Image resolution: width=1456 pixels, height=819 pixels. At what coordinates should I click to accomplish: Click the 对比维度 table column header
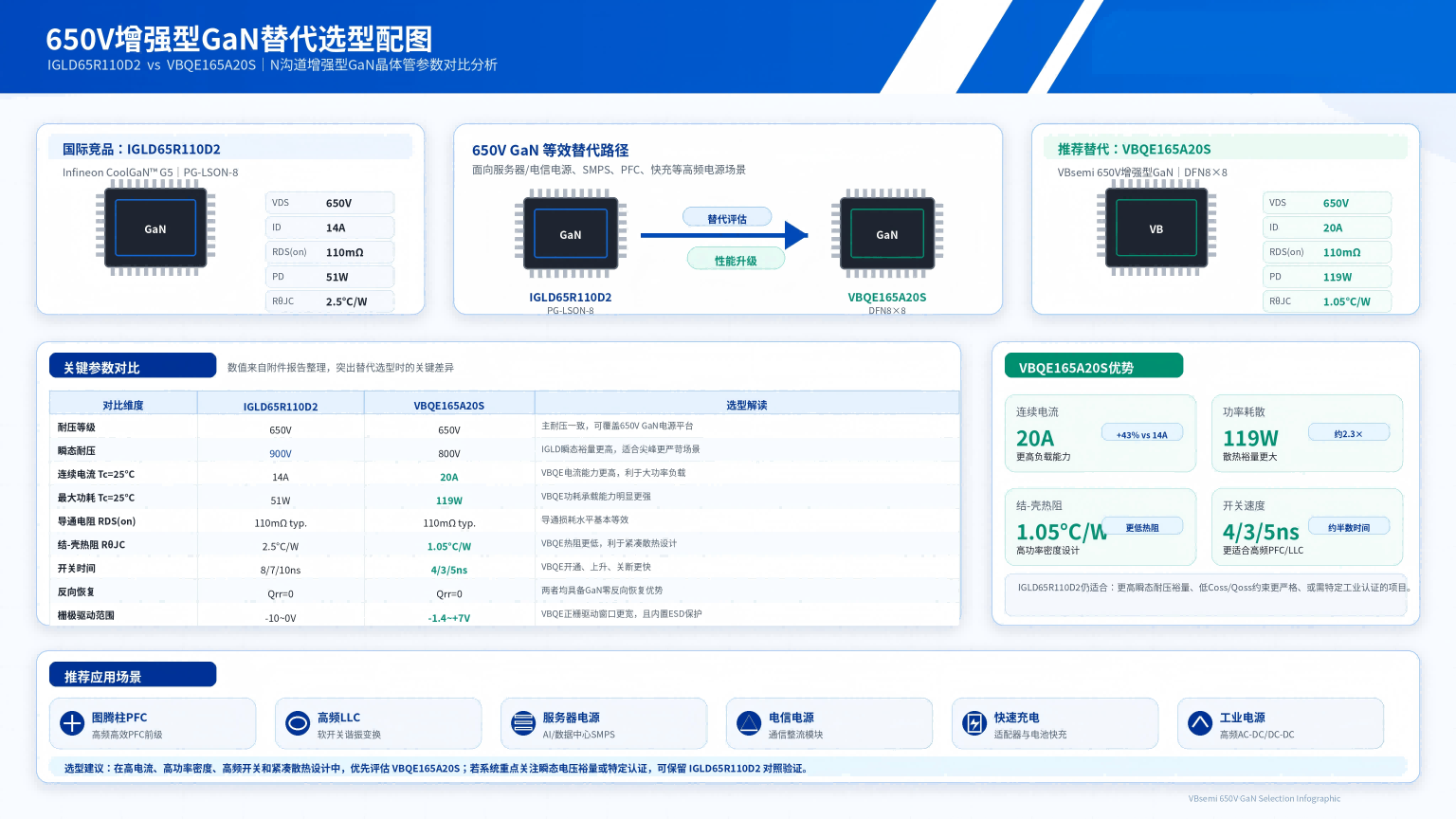coord(123,405)
